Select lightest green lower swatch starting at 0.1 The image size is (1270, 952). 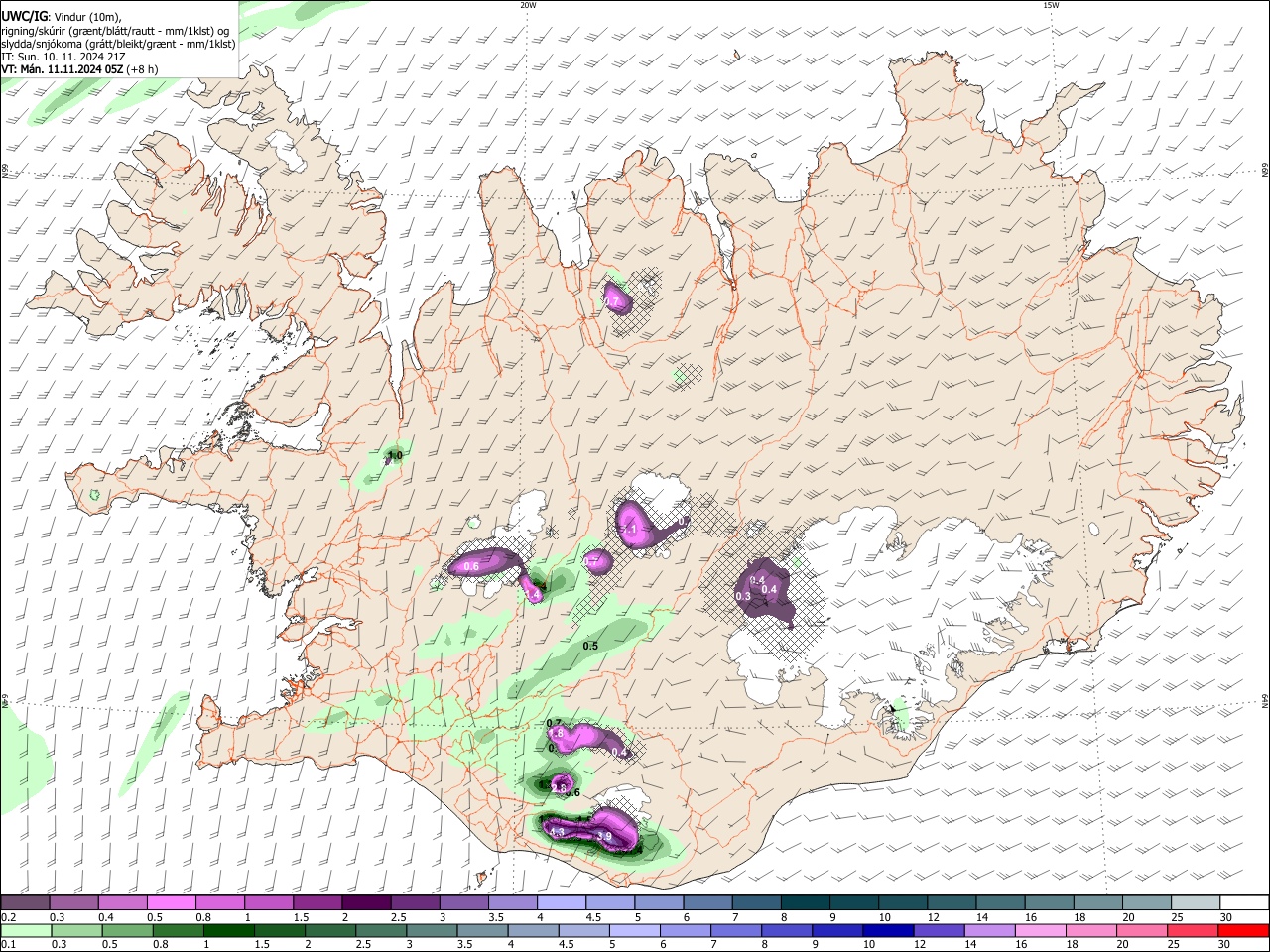(26, 930)
